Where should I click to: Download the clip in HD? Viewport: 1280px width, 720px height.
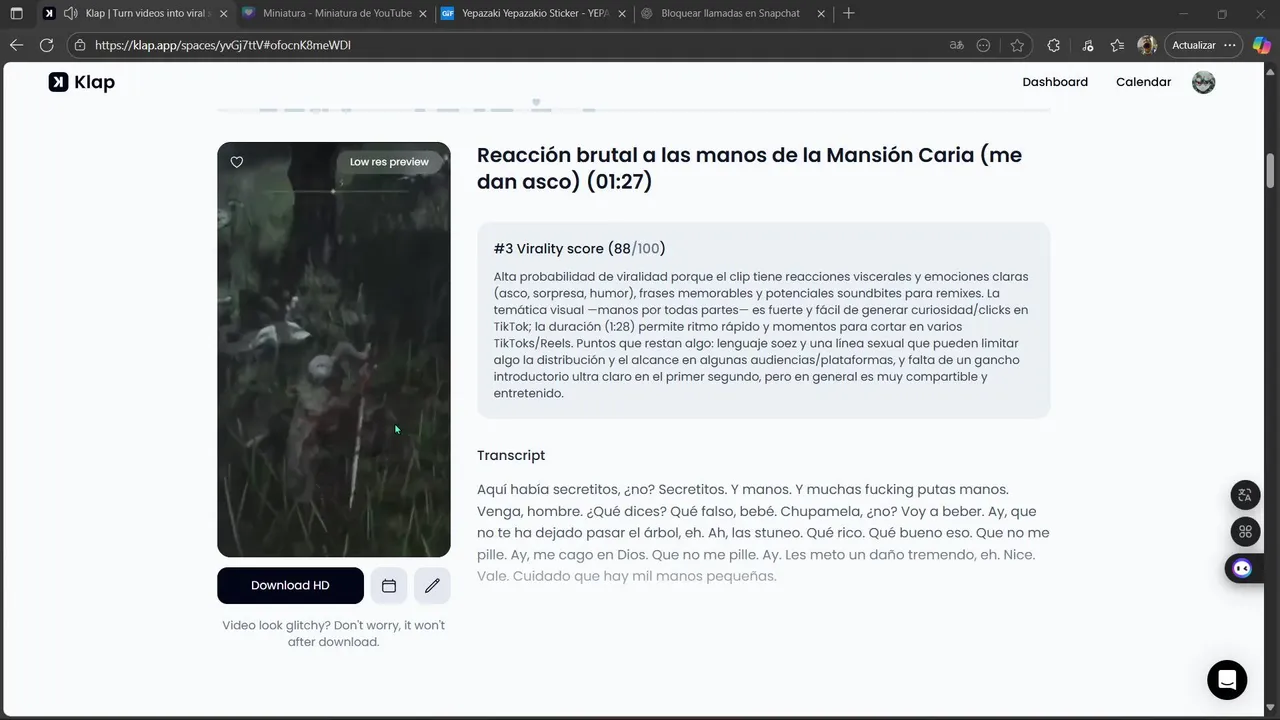tap(290, 586)
